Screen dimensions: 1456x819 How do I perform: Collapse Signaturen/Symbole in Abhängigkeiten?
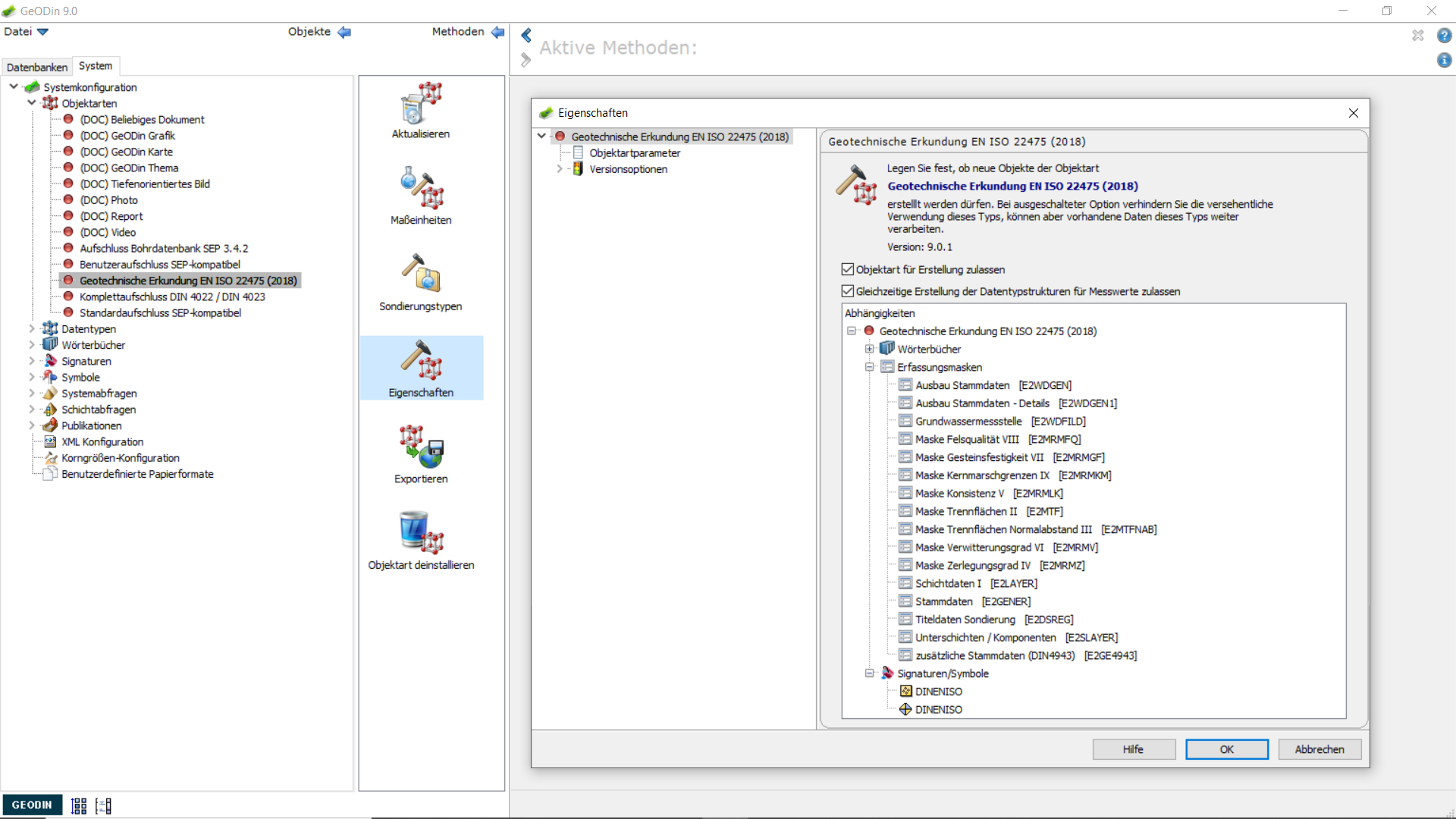[x=870, y=673]
